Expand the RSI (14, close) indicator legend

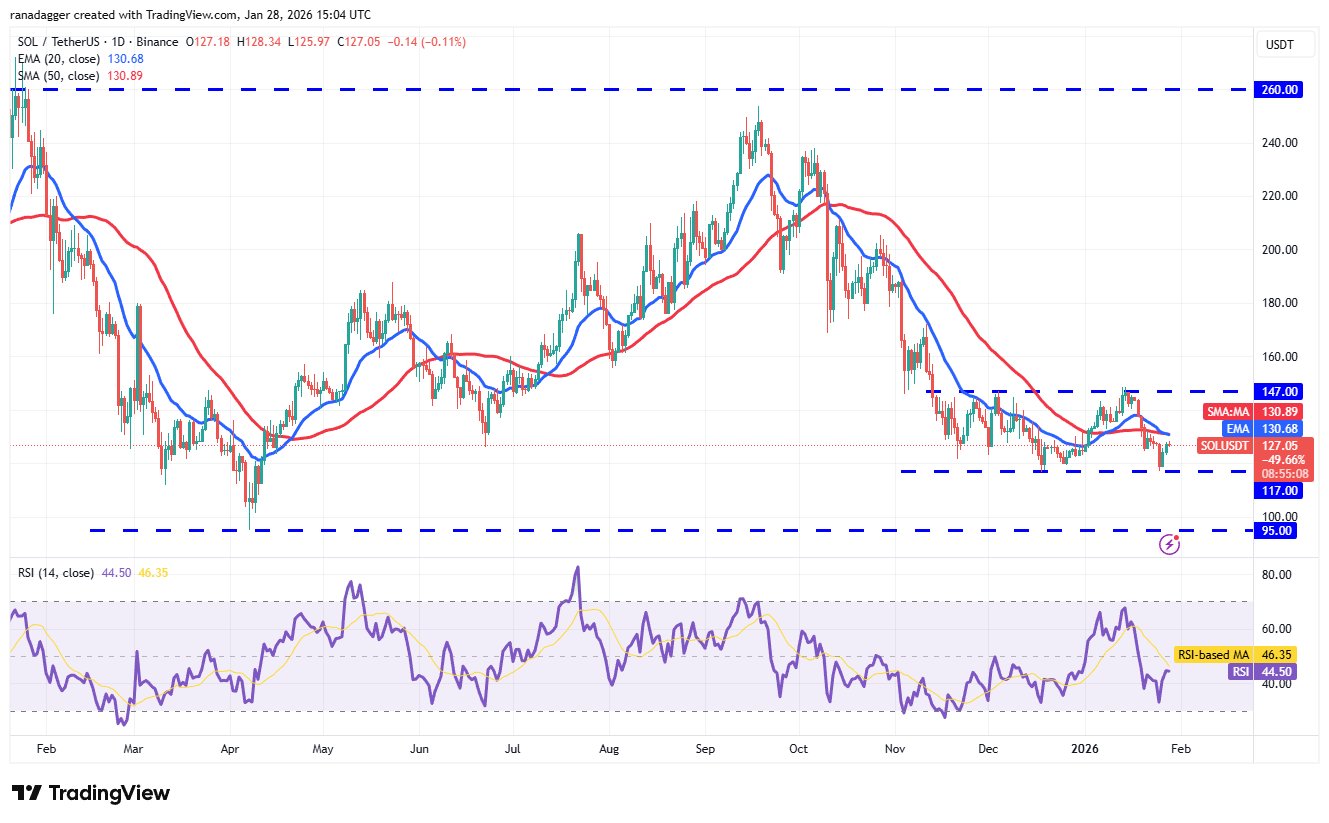tap(56, 573)
